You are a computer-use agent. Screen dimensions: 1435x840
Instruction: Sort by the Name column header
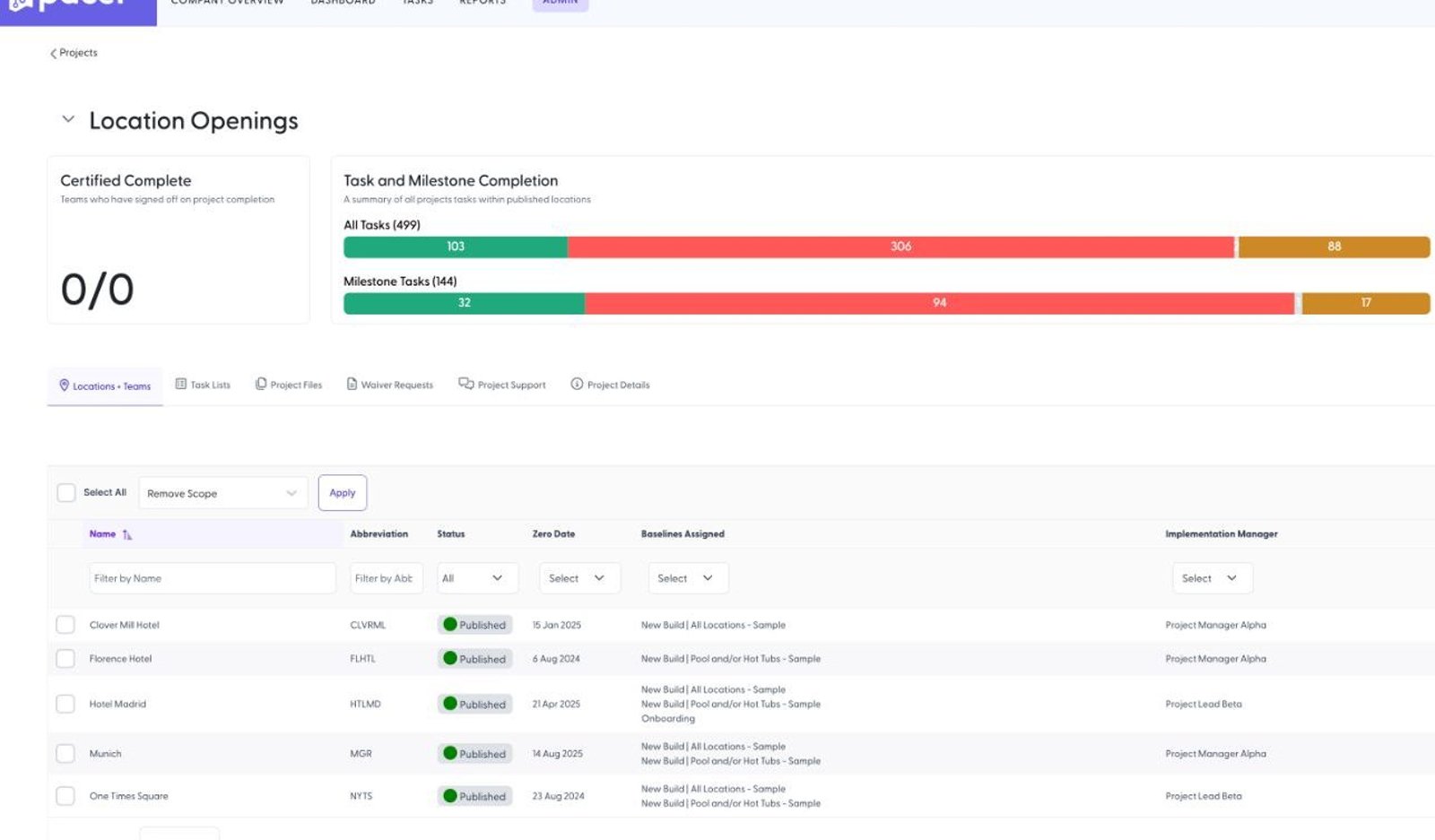(x=102, y=534)
